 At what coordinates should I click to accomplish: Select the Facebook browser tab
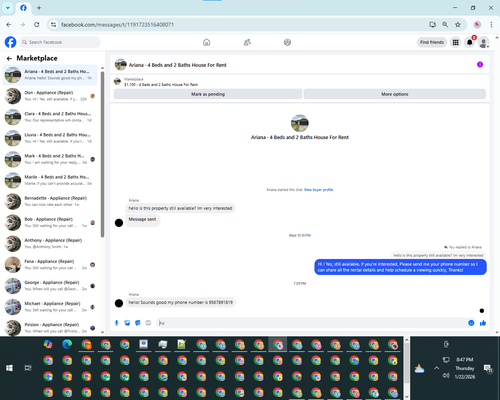23,8
